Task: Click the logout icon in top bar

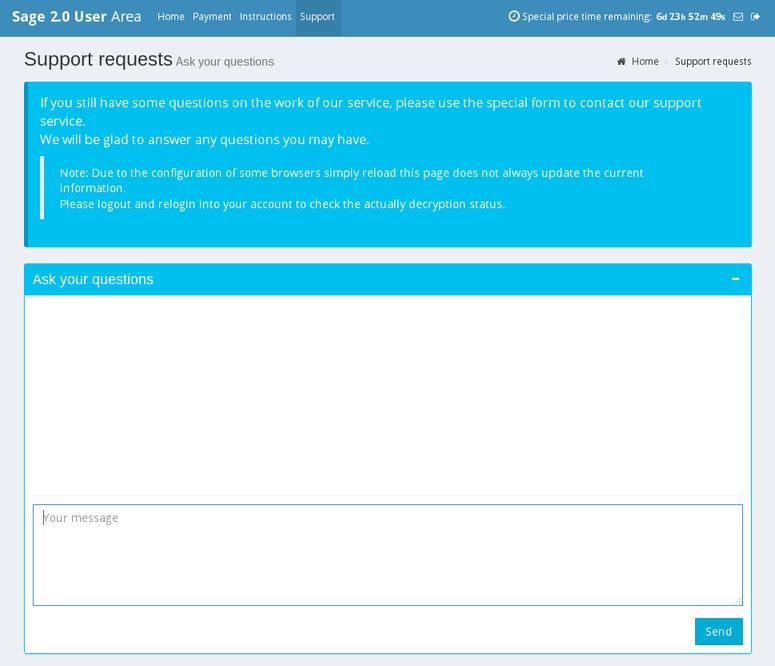Action: [x=755, y=17]
